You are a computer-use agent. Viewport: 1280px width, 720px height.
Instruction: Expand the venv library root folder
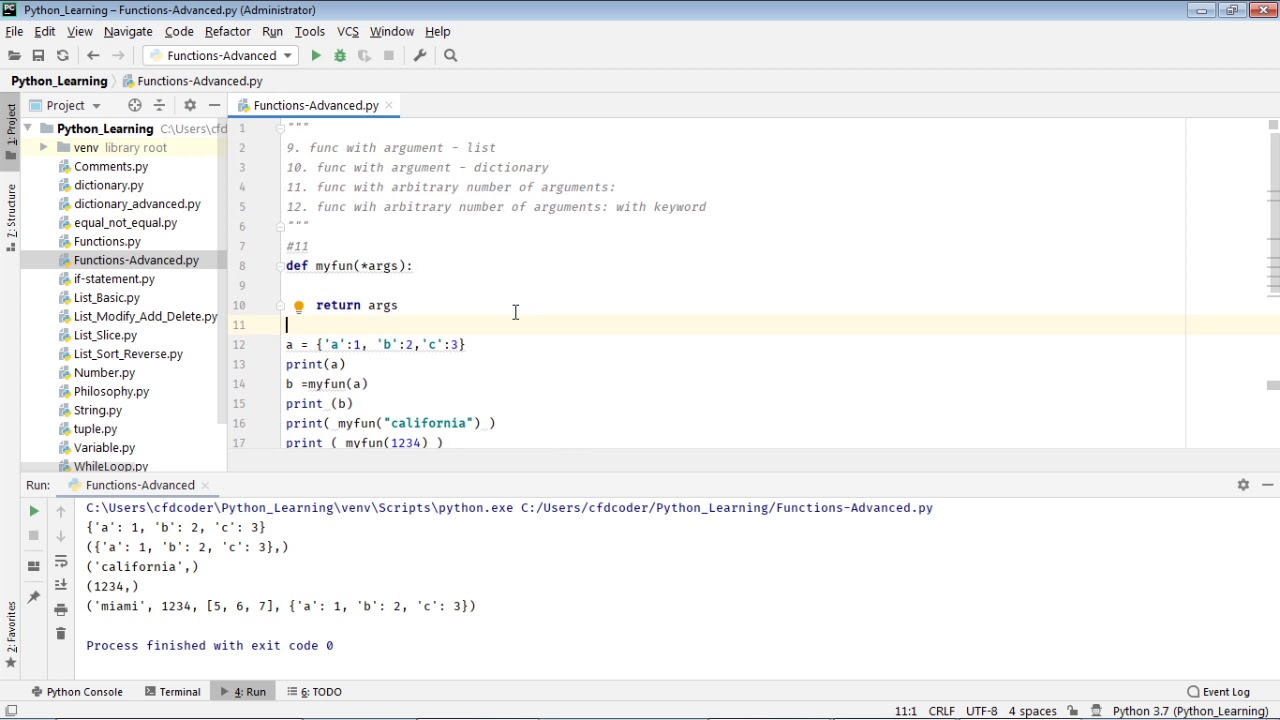click(x=44, y=148)
